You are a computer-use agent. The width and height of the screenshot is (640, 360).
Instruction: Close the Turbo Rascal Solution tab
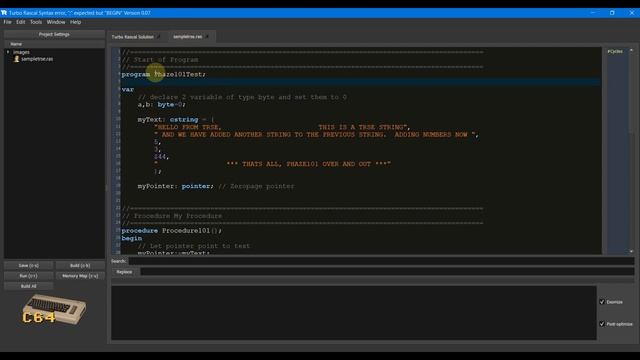pyautogui.click(x=159, y=37)
